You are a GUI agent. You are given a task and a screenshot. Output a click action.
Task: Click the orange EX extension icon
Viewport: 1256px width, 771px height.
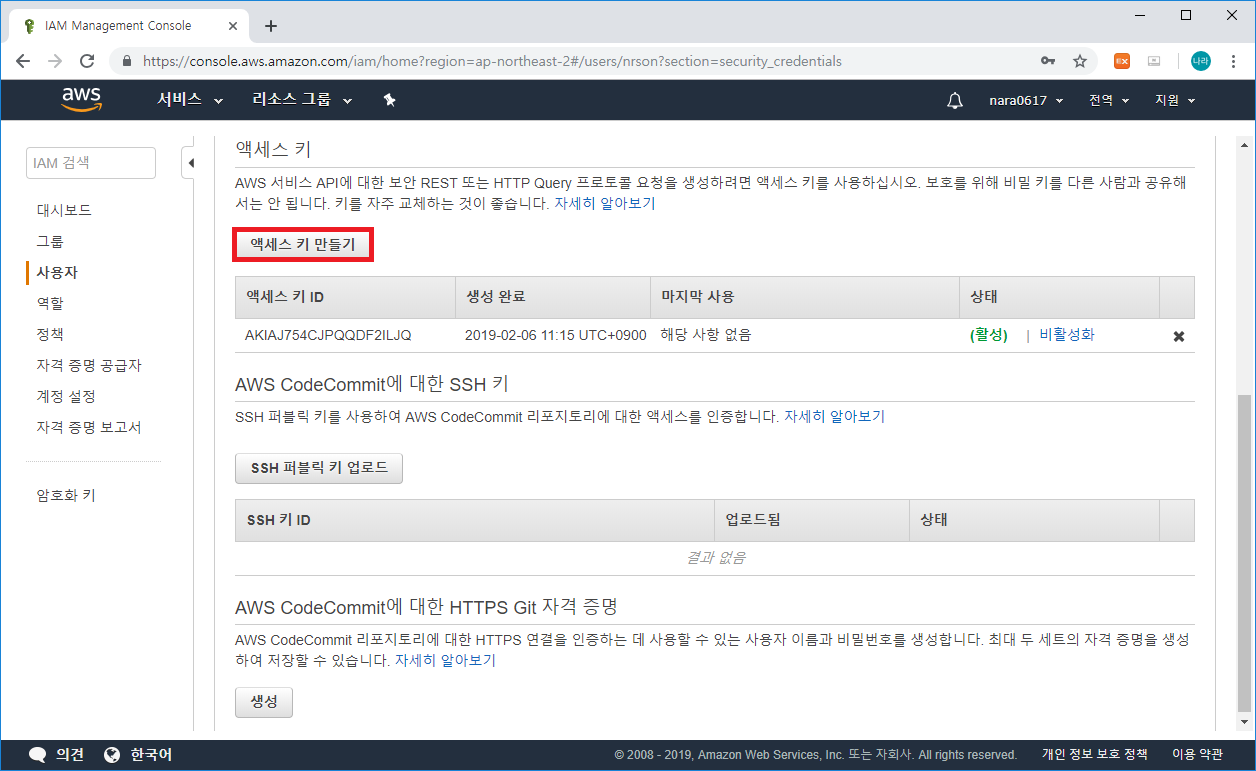[x=1122, y=61]
